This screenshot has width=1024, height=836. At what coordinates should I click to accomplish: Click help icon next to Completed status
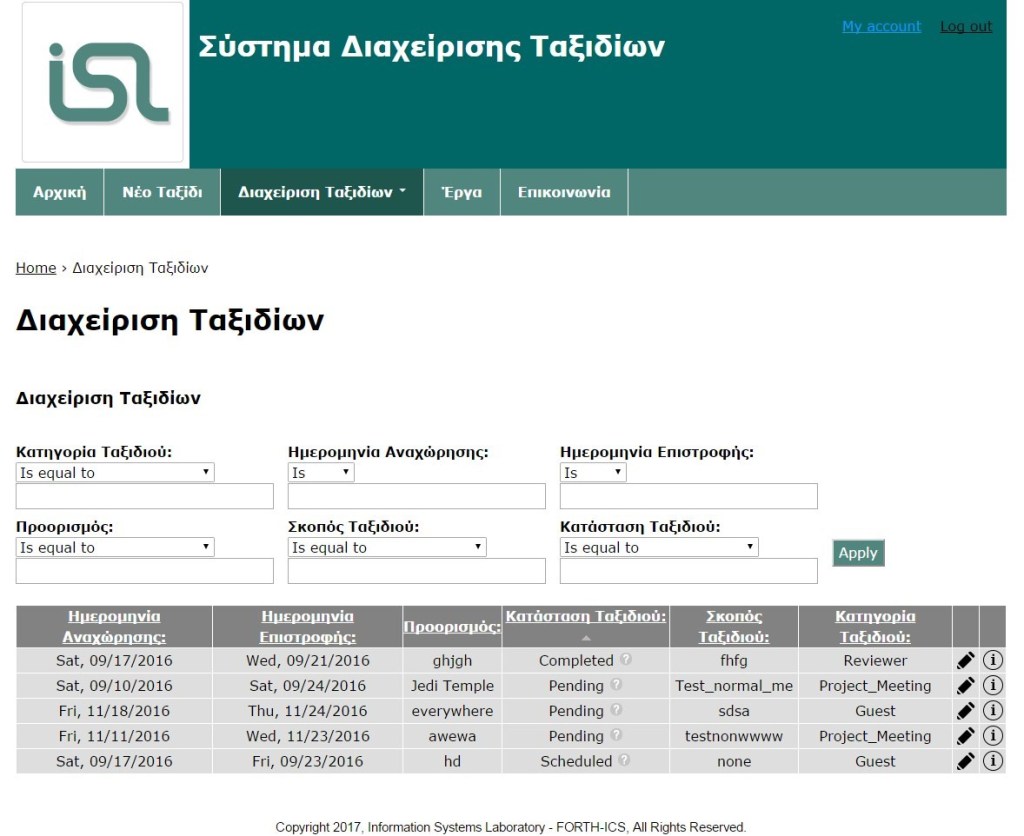[x=625, y=660]
